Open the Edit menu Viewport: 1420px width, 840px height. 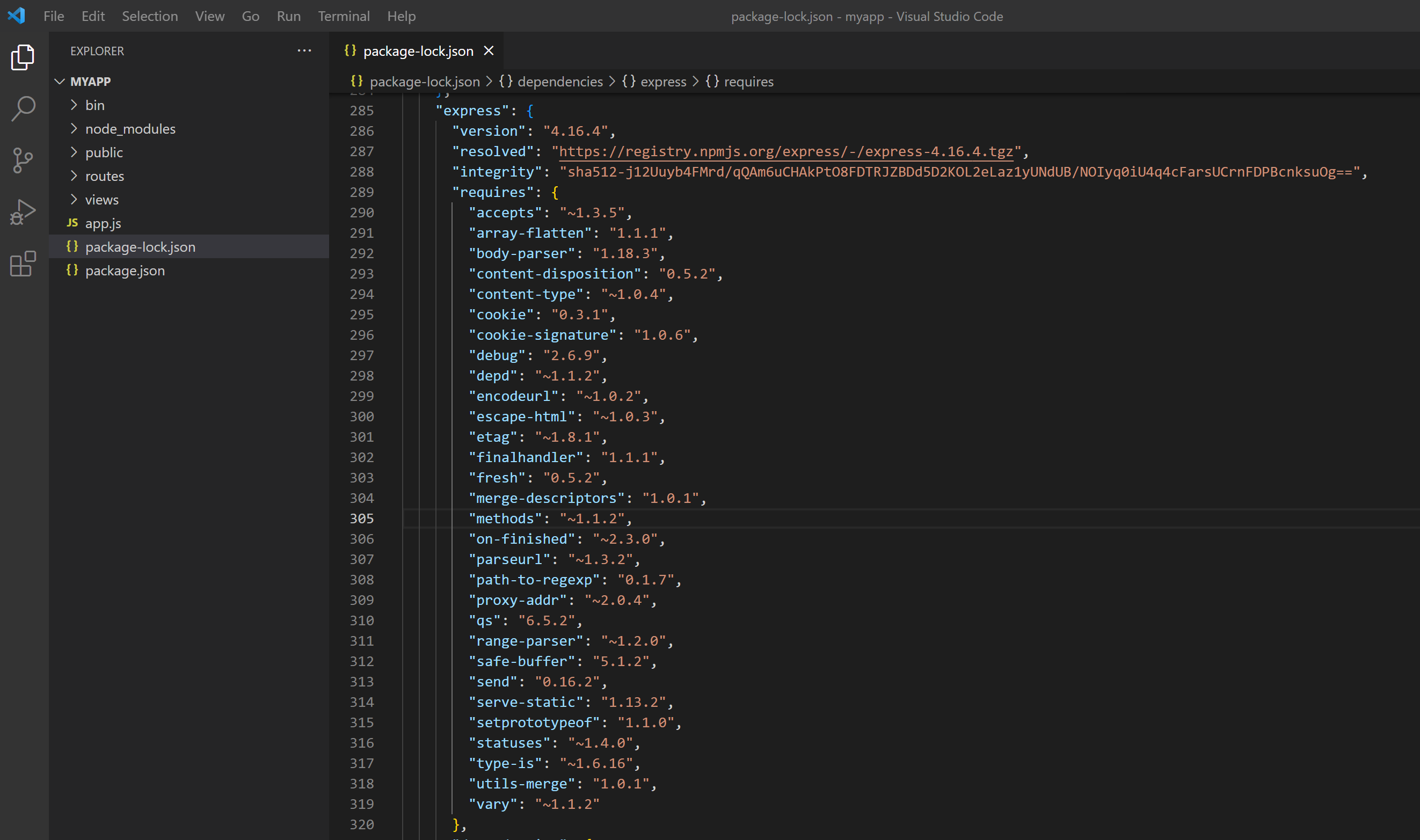point(93,16)
